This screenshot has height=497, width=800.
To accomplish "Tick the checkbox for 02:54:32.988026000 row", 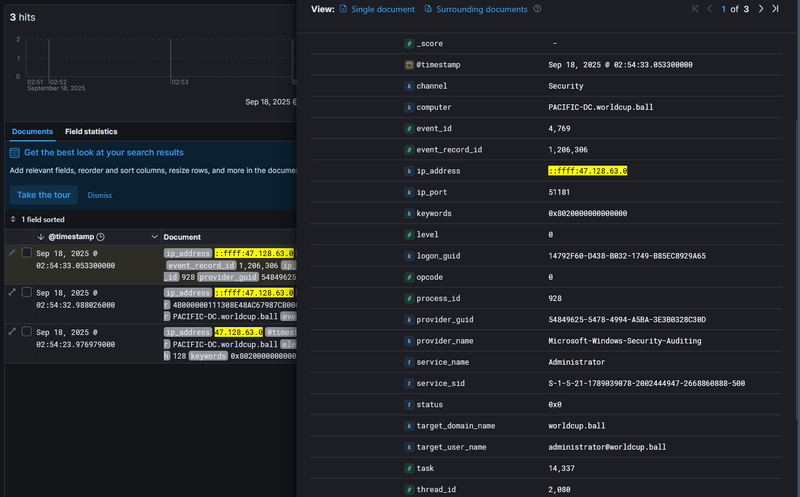I will pyautogui.click(x=27, y=292).
